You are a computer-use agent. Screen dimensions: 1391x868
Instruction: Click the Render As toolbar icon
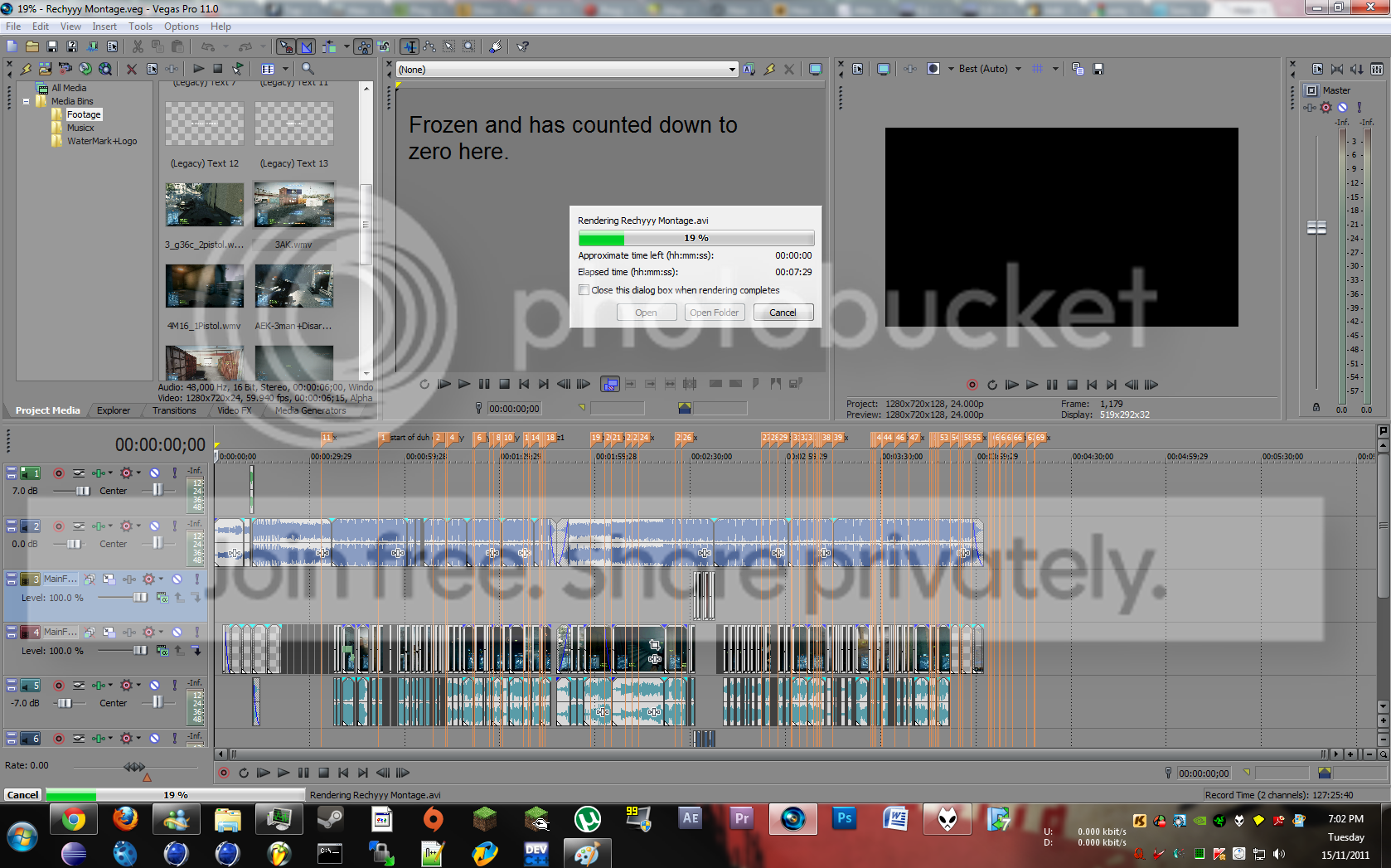point(92,46)
